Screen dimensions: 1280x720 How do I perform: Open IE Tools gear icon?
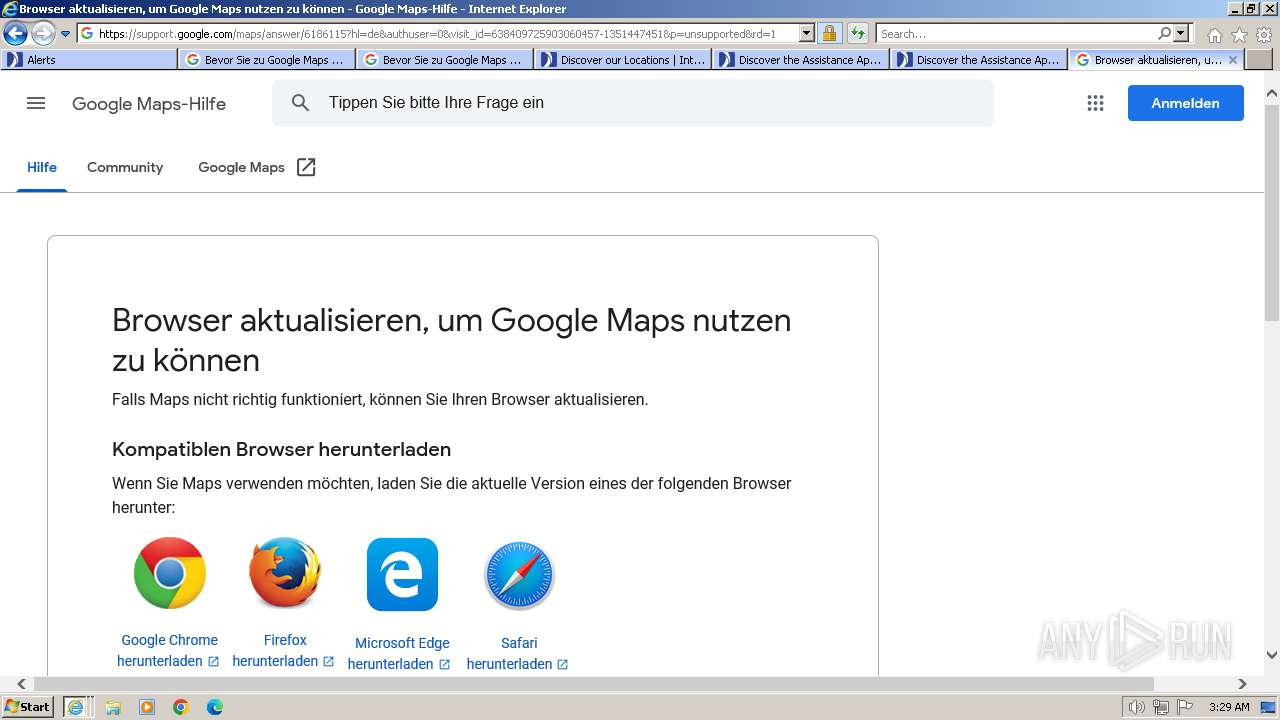pos(1264,34)
